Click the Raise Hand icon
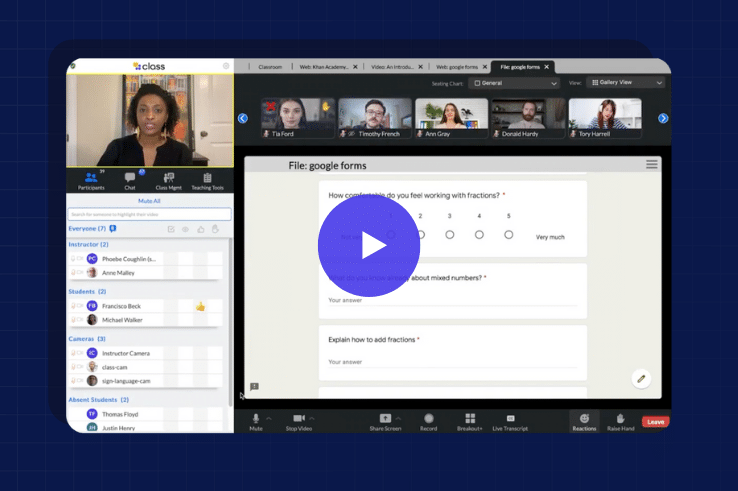 coord(620,418)
